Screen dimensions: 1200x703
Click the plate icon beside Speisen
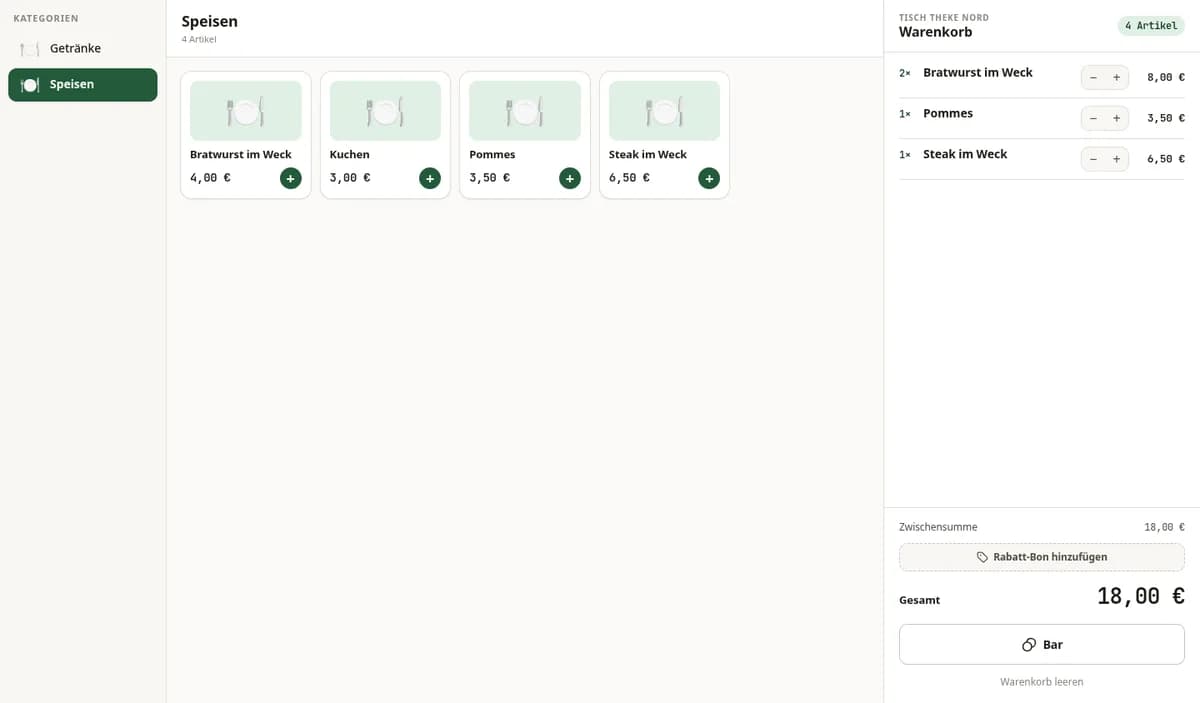pyautogui.click(x=30, y=85)
